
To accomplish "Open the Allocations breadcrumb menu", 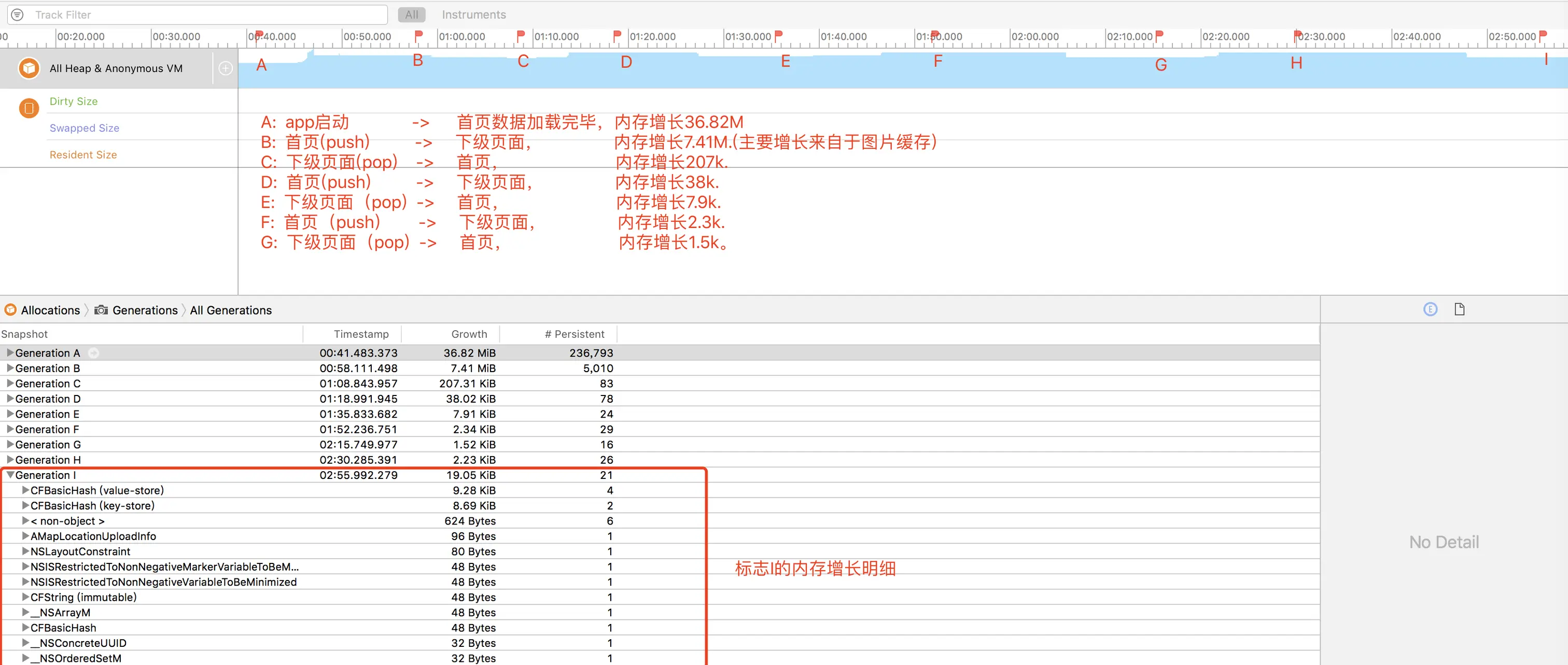I will pos(50,310).
